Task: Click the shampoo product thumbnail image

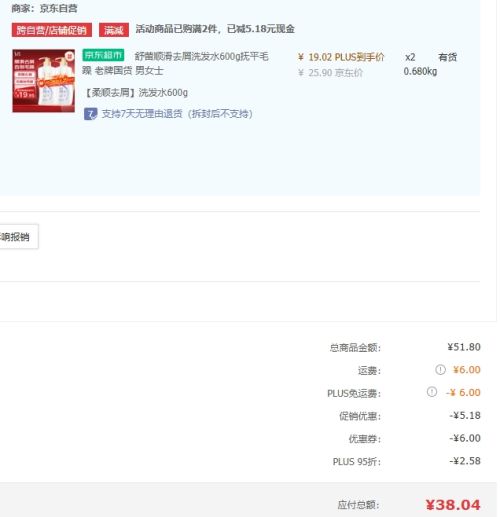Action: [44, 81]
